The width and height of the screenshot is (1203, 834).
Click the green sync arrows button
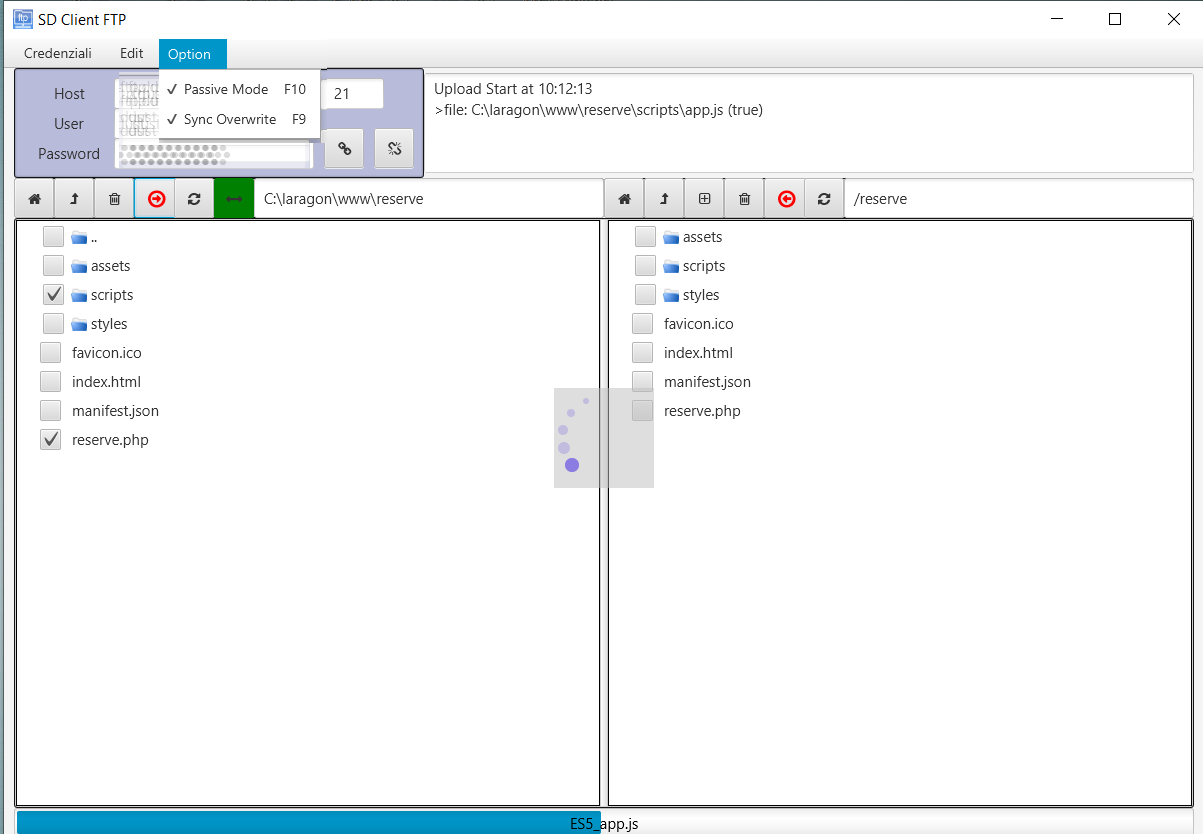(234, 199)
